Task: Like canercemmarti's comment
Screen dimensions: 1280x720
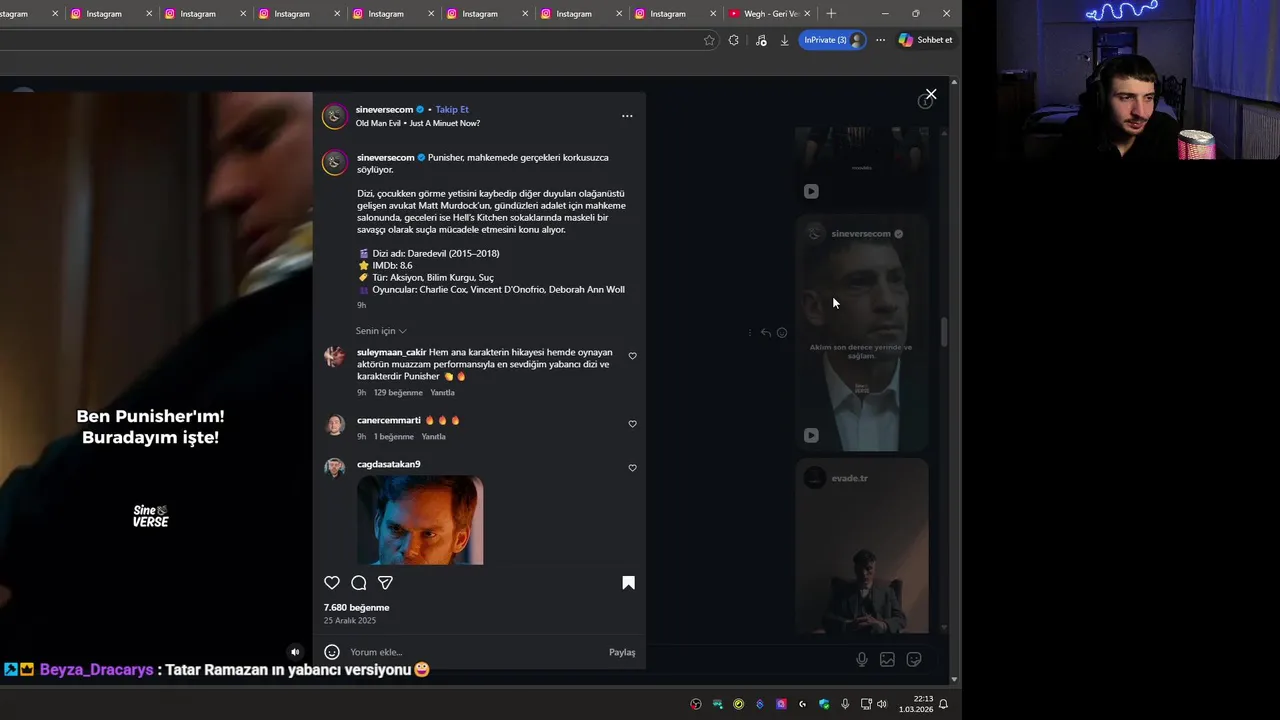Action: pos(632,424)
